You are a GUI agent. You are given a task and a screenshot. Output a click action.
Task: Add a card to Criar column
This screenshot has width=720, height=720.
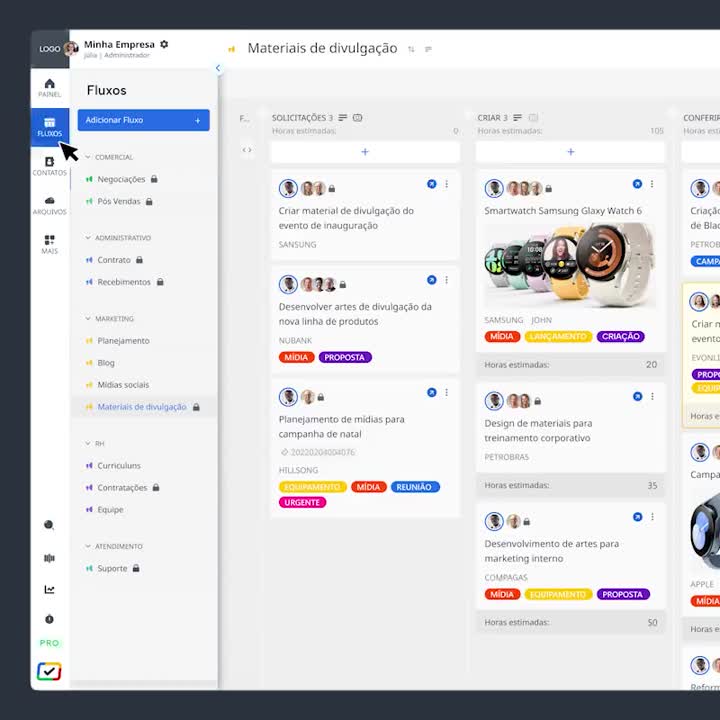[x=570, y=152]
